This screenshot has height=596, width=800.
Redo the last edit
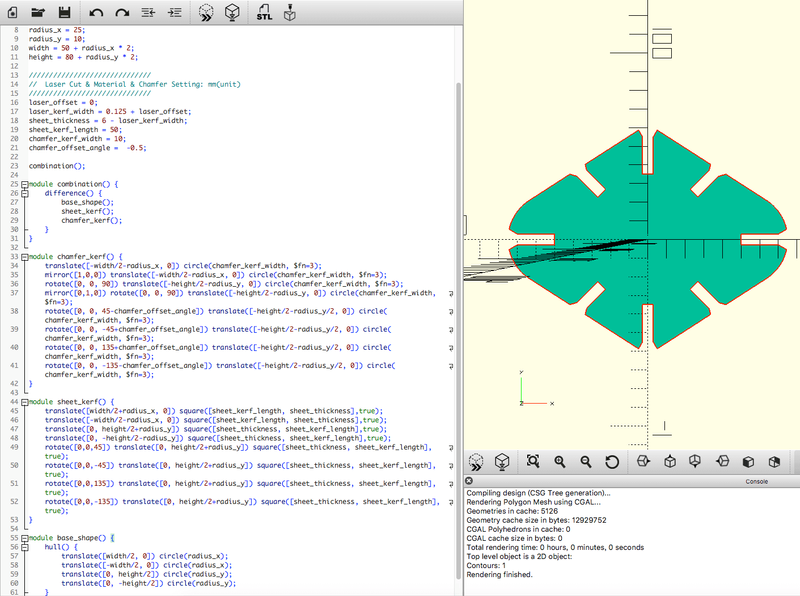pos(122,12)
